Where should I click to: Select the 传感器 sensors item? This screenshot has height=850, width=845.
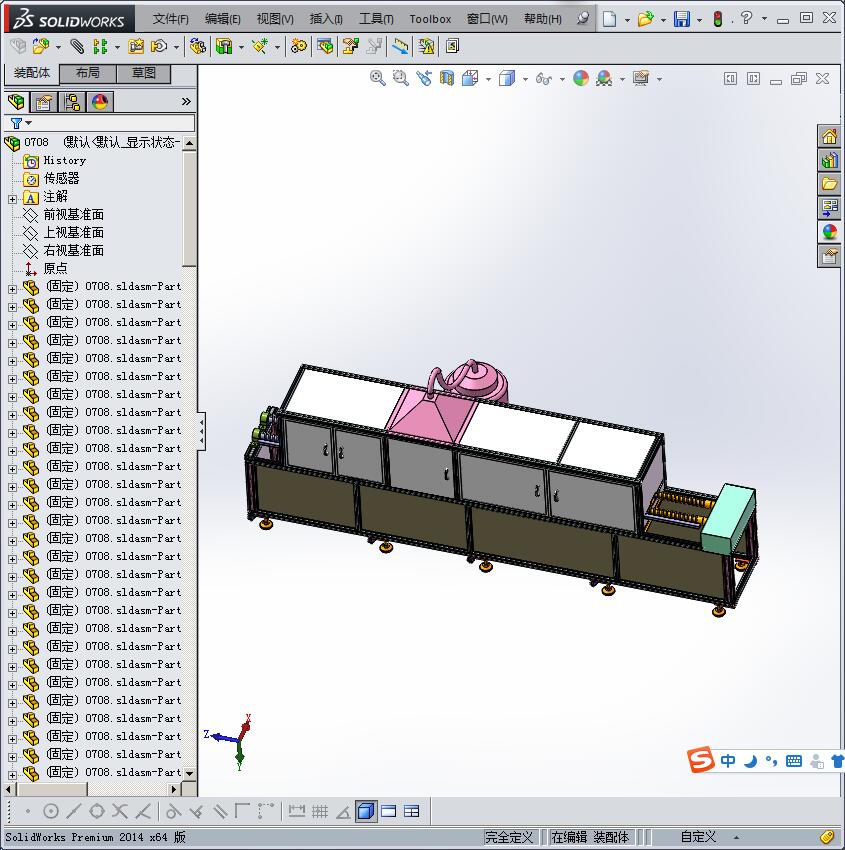pyautogui.click(x=61, y=178)
